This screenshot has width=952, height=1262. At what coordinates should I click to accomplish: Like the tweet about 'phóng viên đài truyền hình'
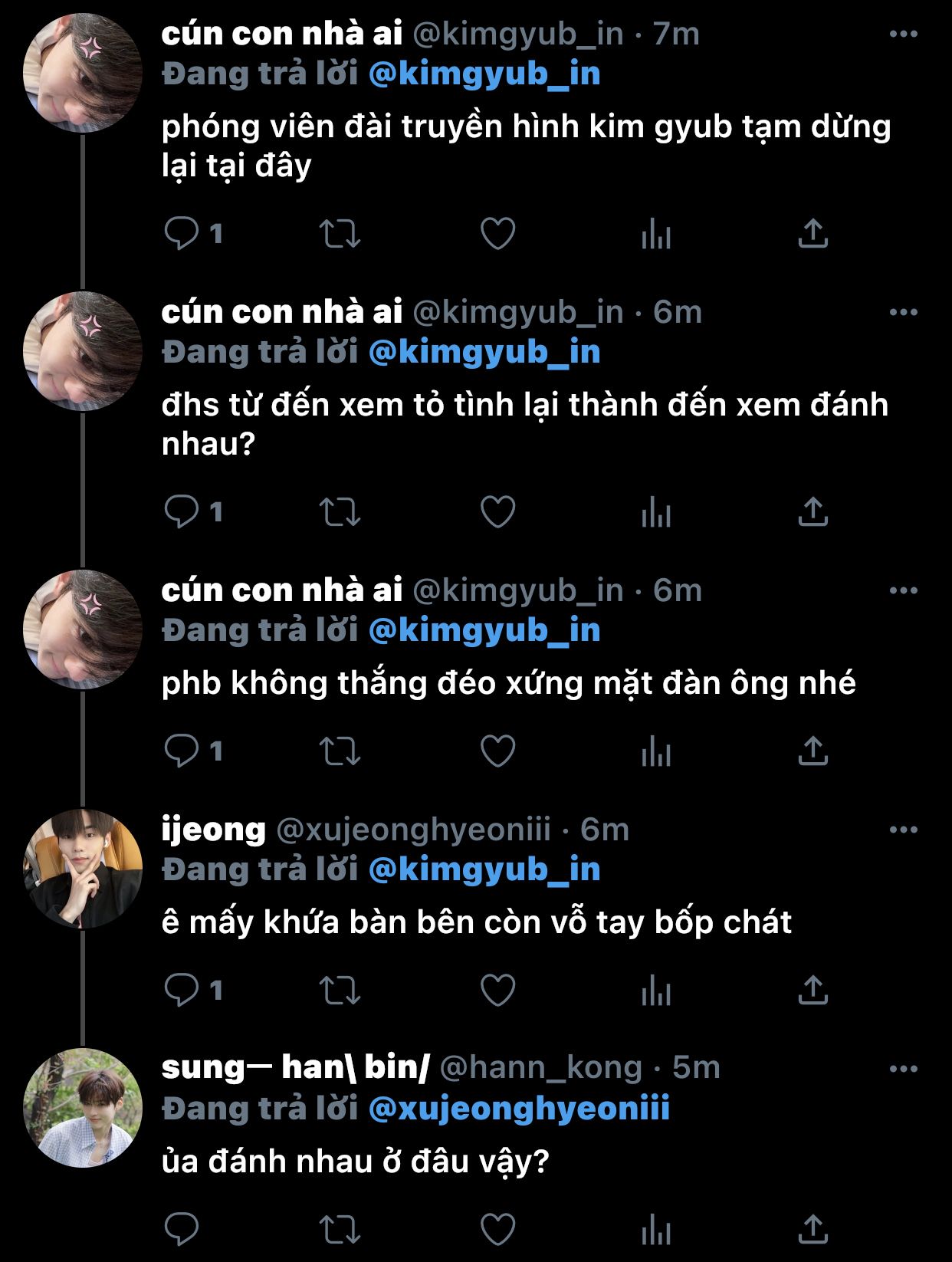497,234
